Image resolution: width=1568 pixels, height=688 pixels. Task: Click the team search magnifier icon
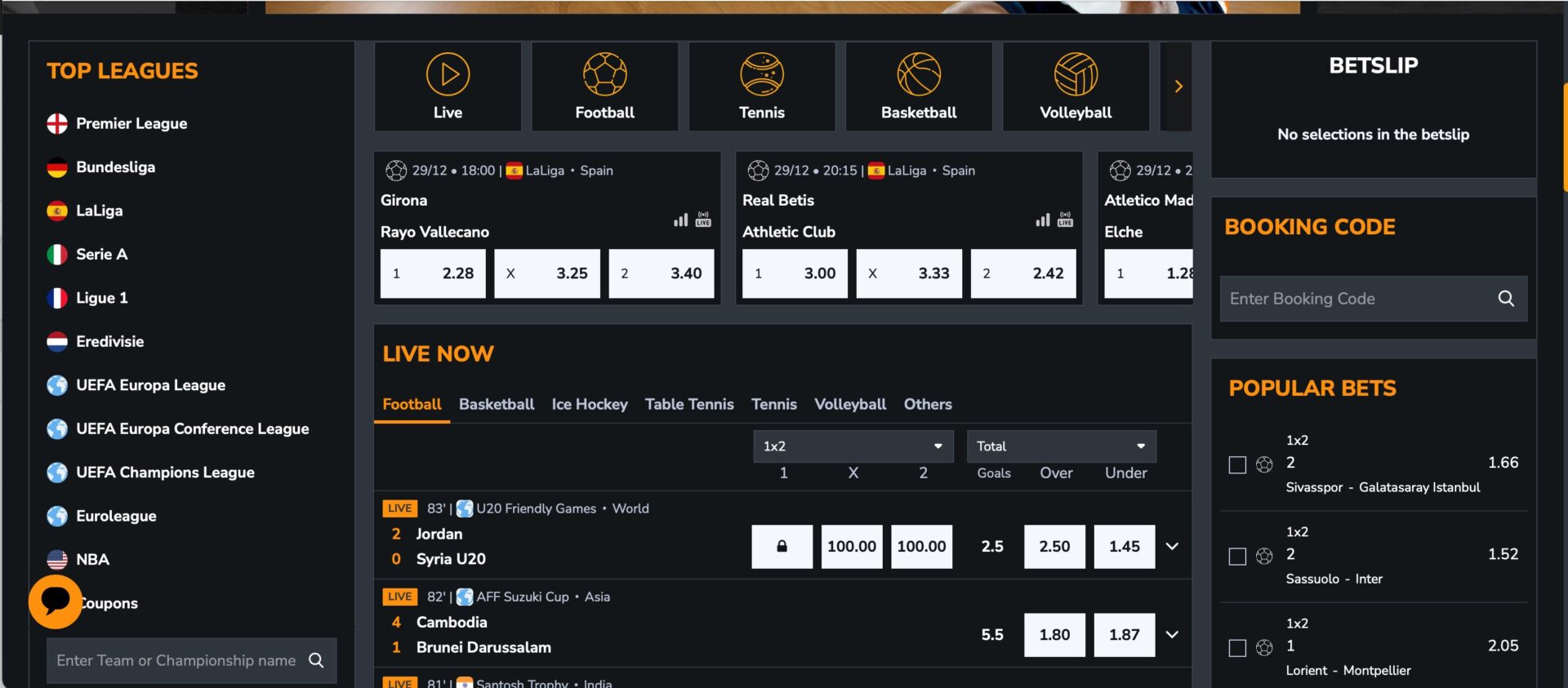(x=316, y=660)
